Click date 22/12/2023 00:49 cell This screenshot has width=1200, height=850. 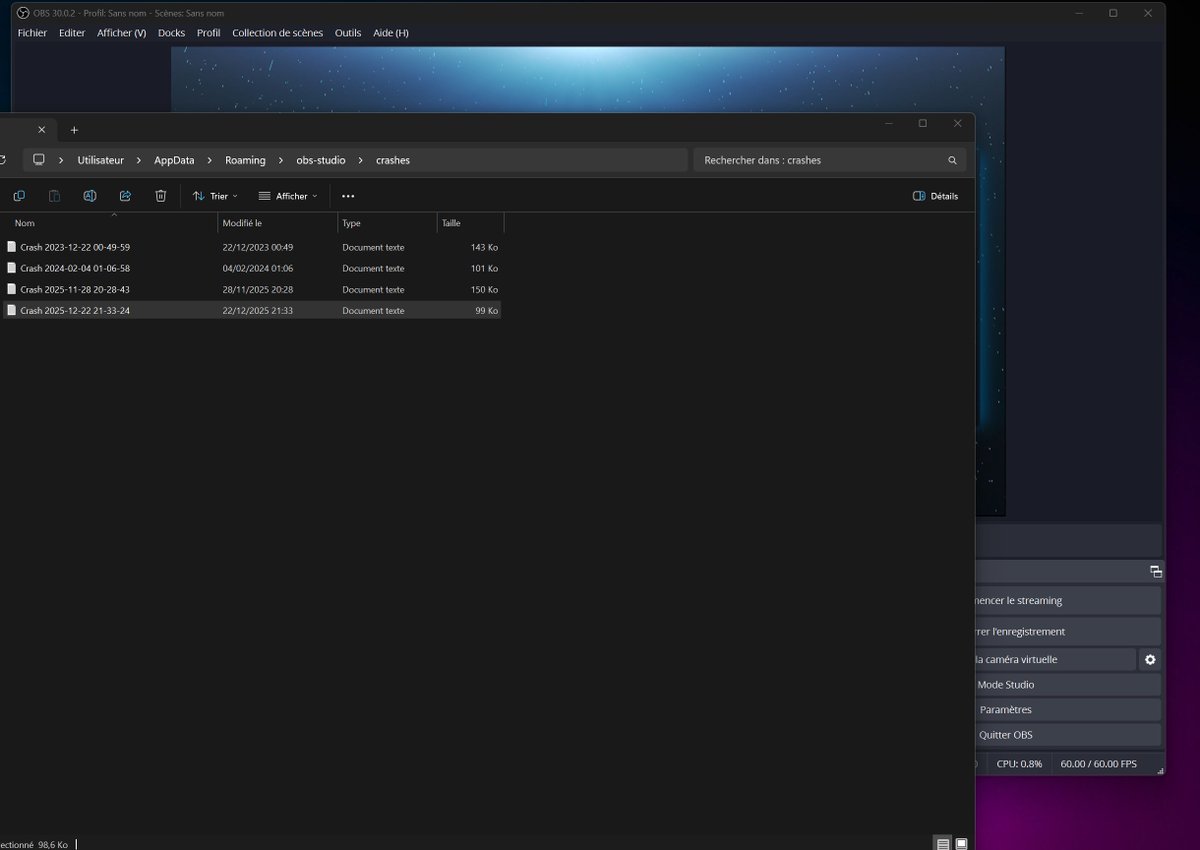[258, 247]
